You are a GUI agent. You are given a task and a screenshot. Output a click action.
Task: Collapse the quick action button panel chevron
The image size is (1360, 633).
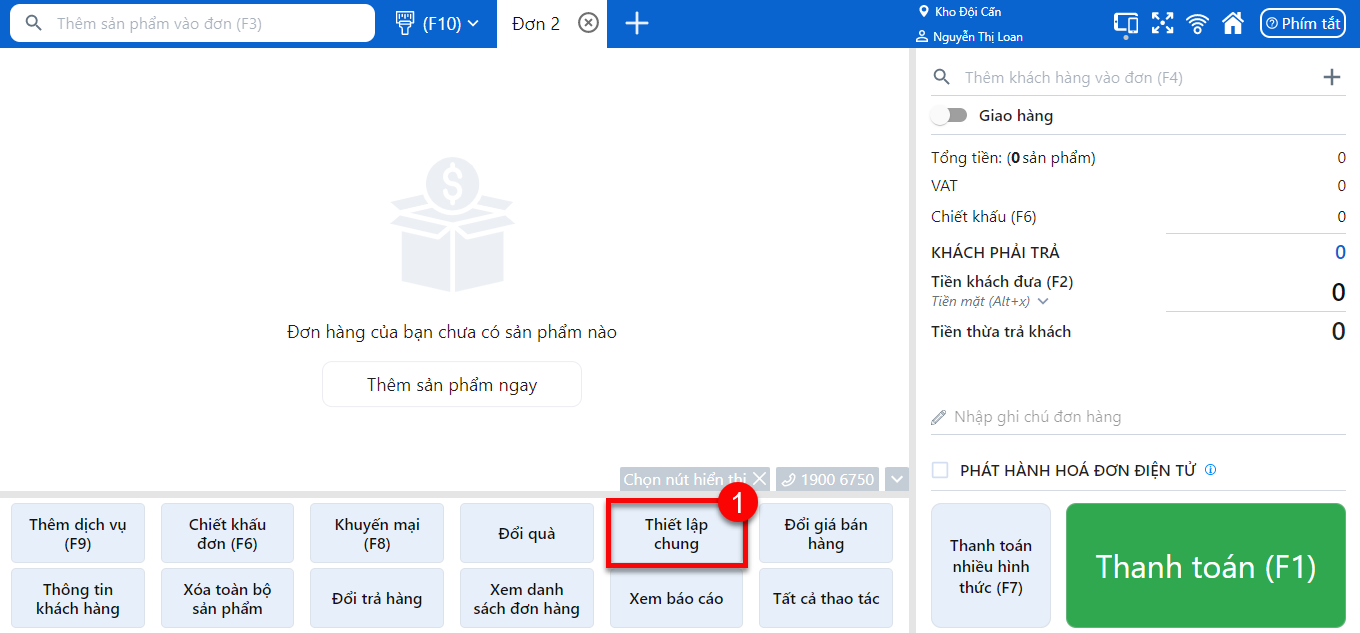click(897, 479)
